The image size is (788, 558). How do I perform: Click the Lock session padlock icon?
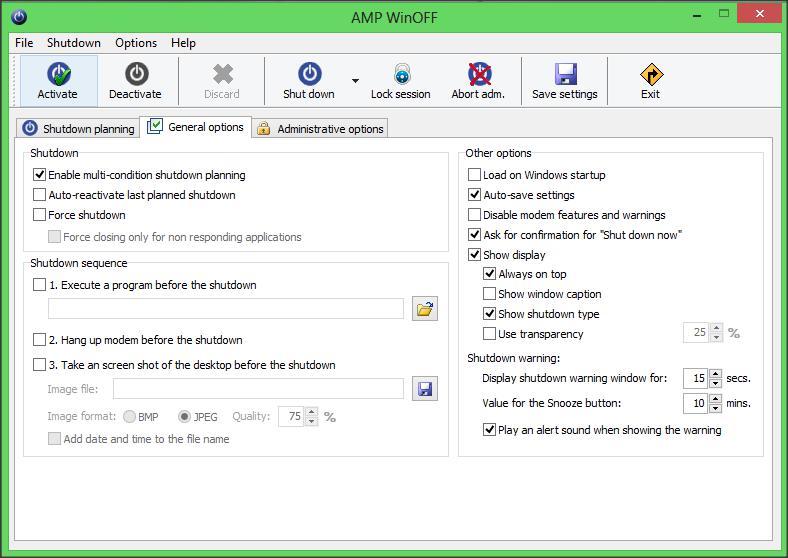[x=402, y=74]
